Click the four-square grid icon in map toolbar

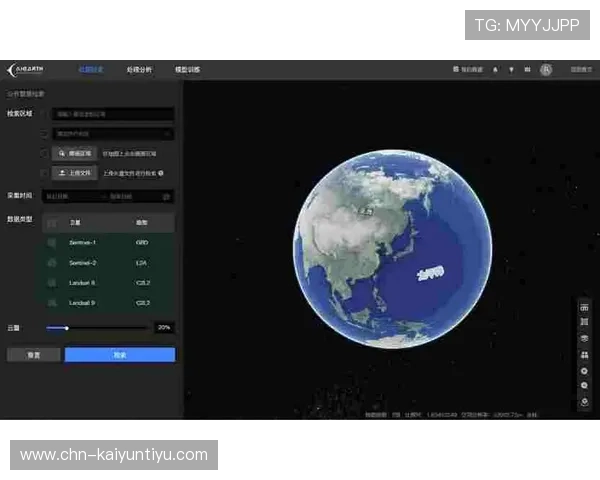(x=584, y=354)
